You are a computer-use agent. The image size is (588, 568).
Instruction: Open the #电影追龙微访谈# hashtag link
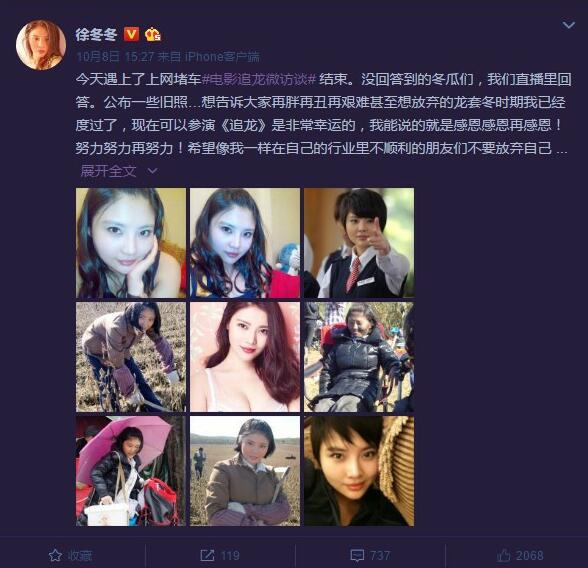coord(259,79)
